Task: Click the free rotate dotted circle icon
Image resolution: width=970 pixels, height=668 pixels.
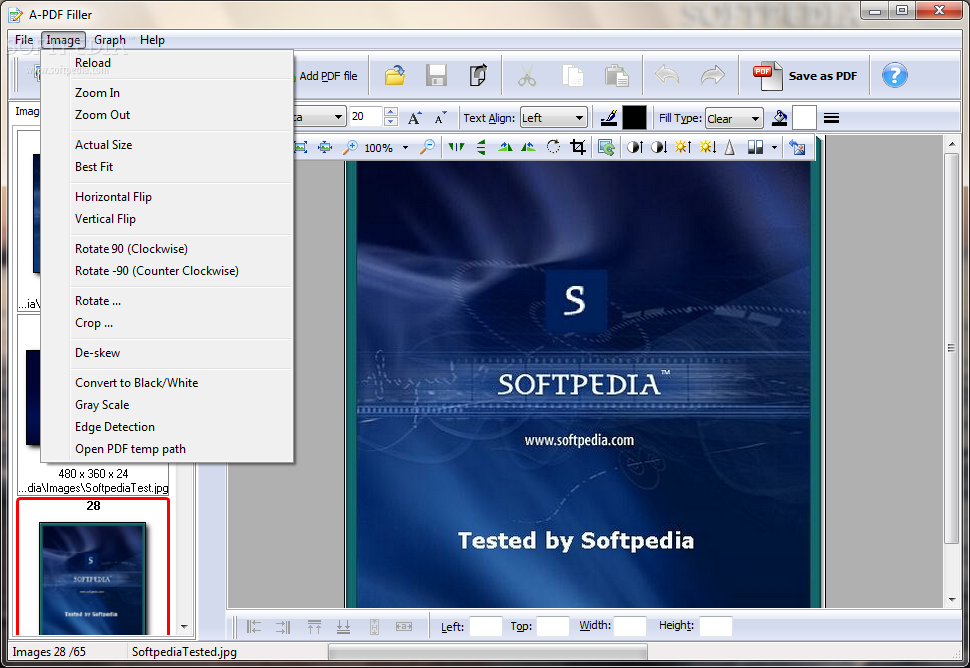Action: click(x=553, y=147)
